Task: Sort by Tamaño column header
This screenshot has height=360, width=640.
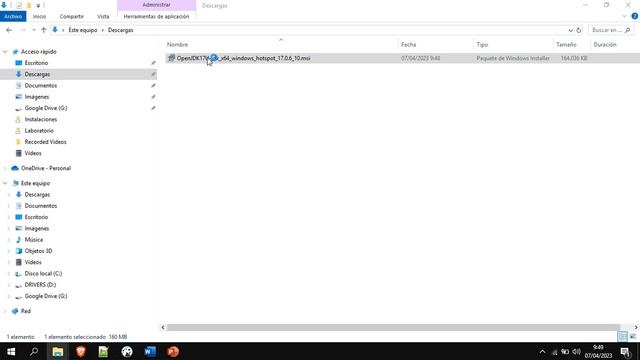Action: point(566,44)
